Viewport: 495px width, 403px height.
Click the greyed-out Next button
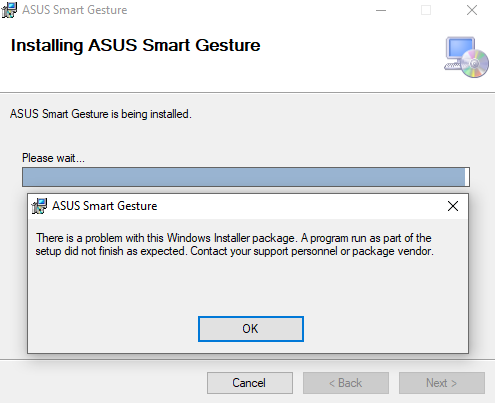pyautogui.click(x=442, y=383)
